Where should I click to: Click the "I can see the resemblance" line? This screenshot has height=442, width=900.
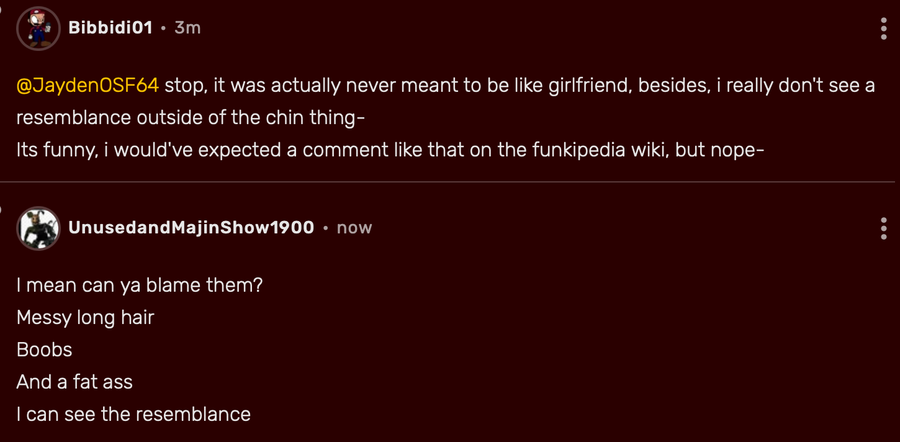134,414
